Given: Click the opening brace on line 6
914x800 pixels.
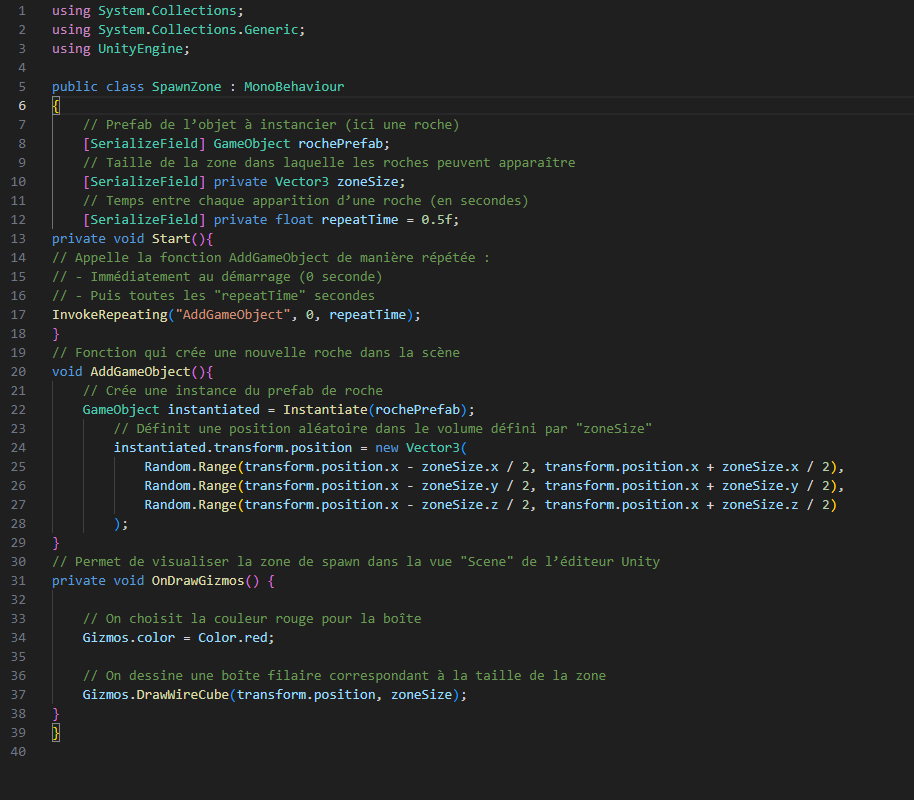Looking at the screenshot, I should click(56, 106).
